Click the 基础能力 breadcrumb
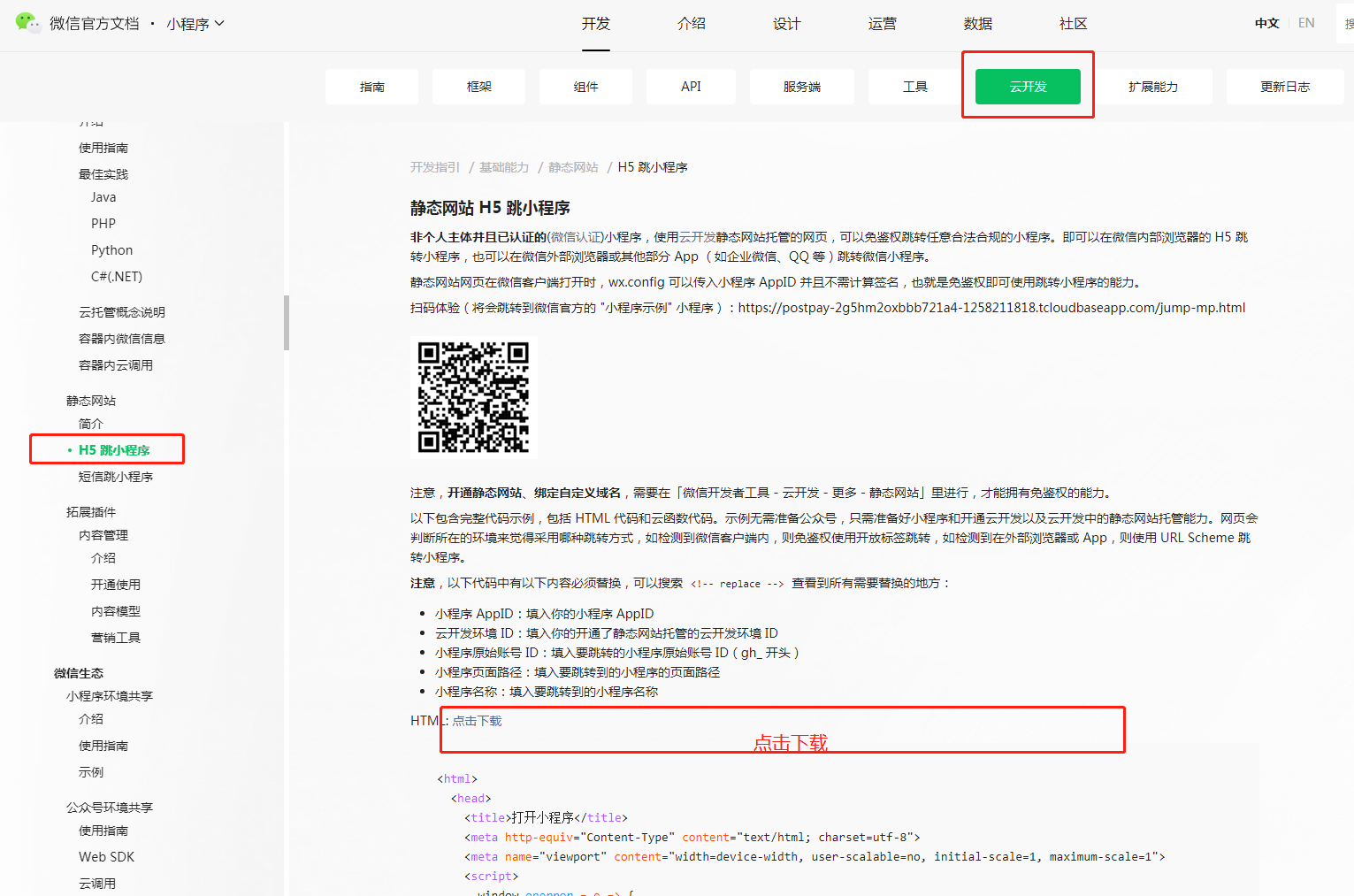The width and height of the screenshot is (1354, 896). click(x=504, y=167)
